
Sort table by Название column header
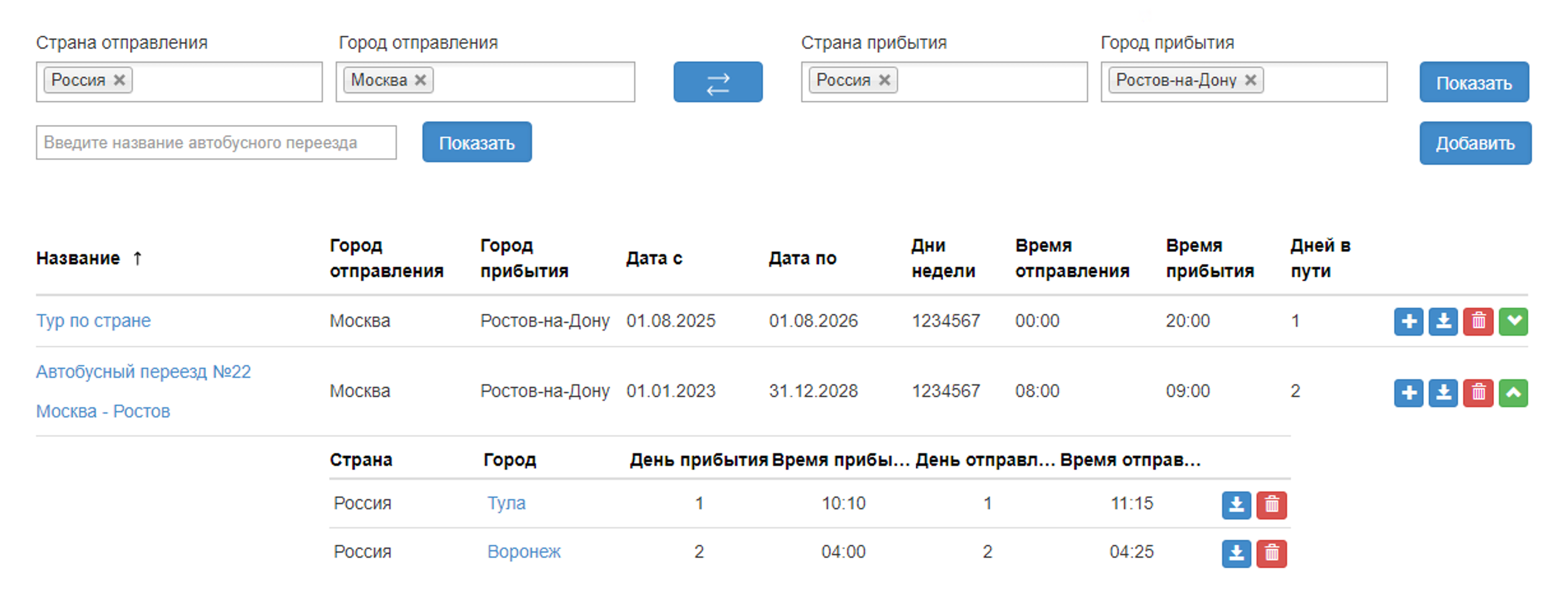point(78,259)
